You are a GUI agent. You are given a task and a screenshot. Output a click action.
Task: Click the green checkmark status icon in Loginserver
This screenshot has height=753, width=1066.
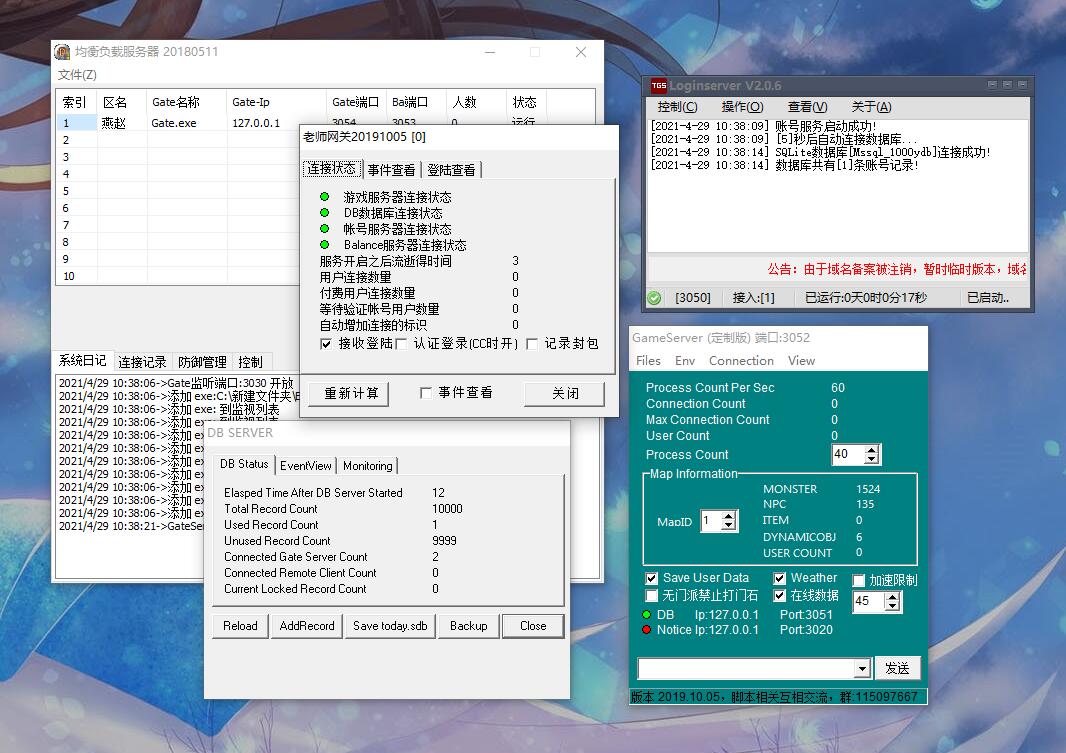coord(654,297)
